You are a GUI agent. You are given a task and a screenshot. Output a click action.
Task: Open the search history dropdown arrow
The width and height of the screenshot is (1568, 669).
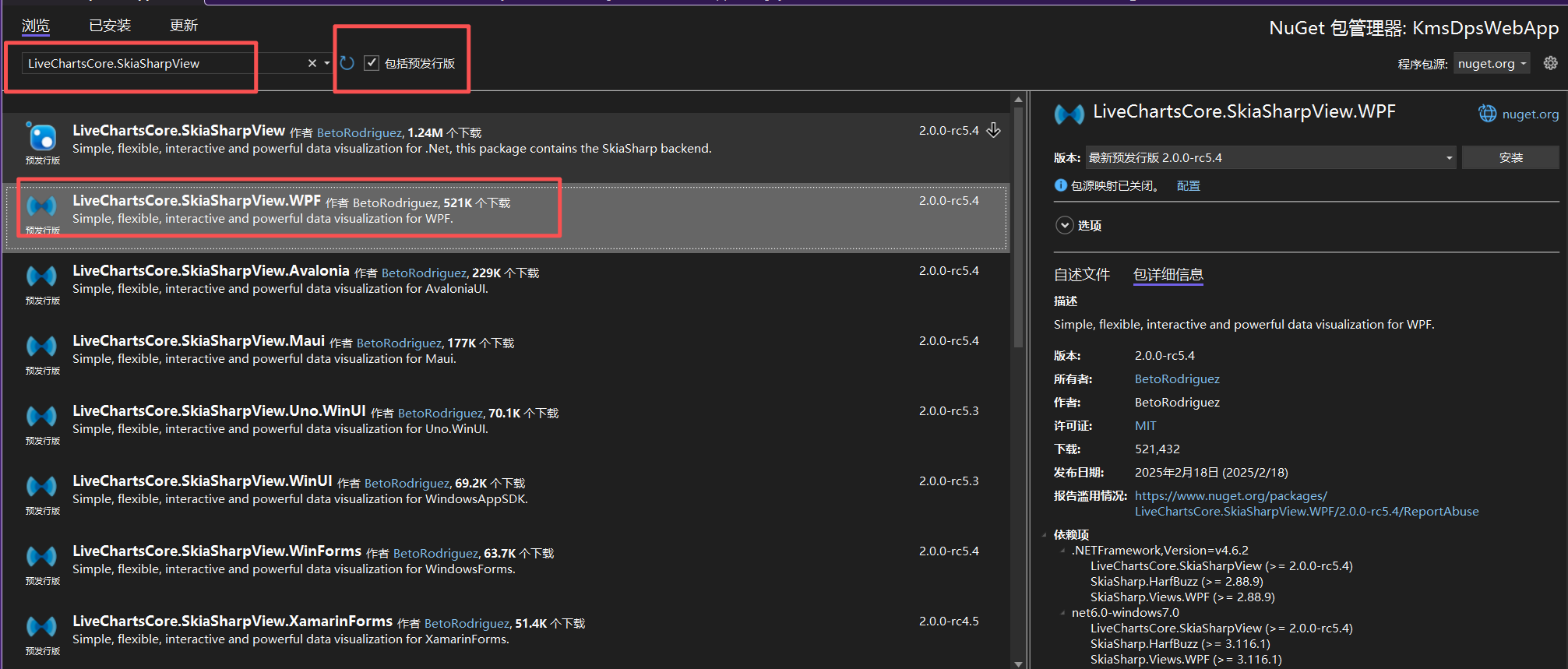tap(327, 63)
